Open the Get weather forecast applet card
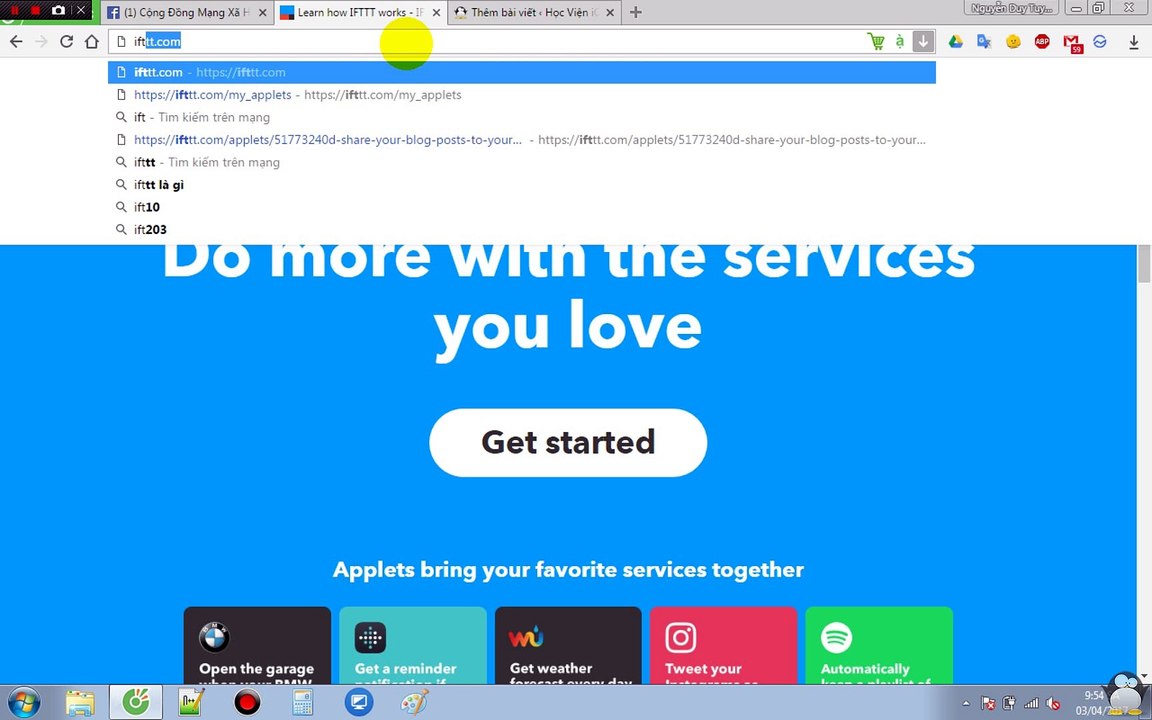This screenshot has width=1152, height=720. pyautogui.click(x=568, y=646)
